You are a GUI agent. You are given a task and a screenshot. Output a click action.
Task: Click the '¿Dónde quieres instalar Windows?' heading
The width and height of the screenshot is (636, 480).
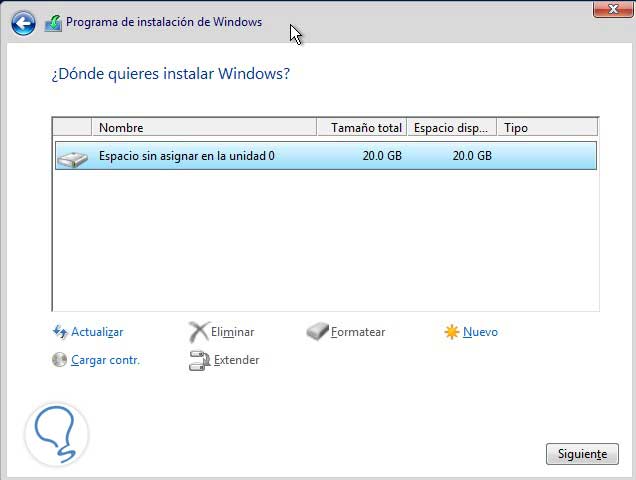[171, 74]
